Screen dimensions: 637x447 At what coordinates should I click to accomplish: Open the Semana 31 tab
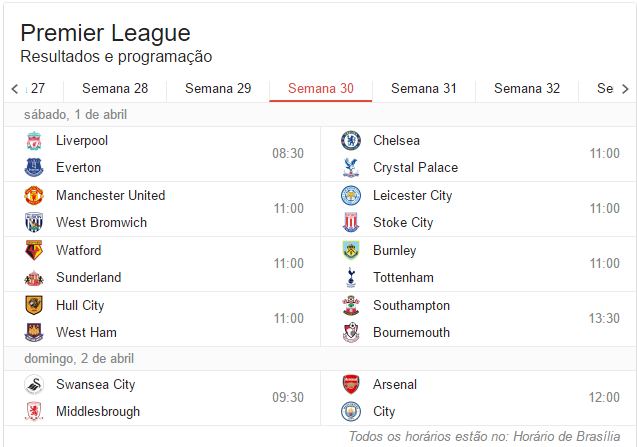coord(424,88)
